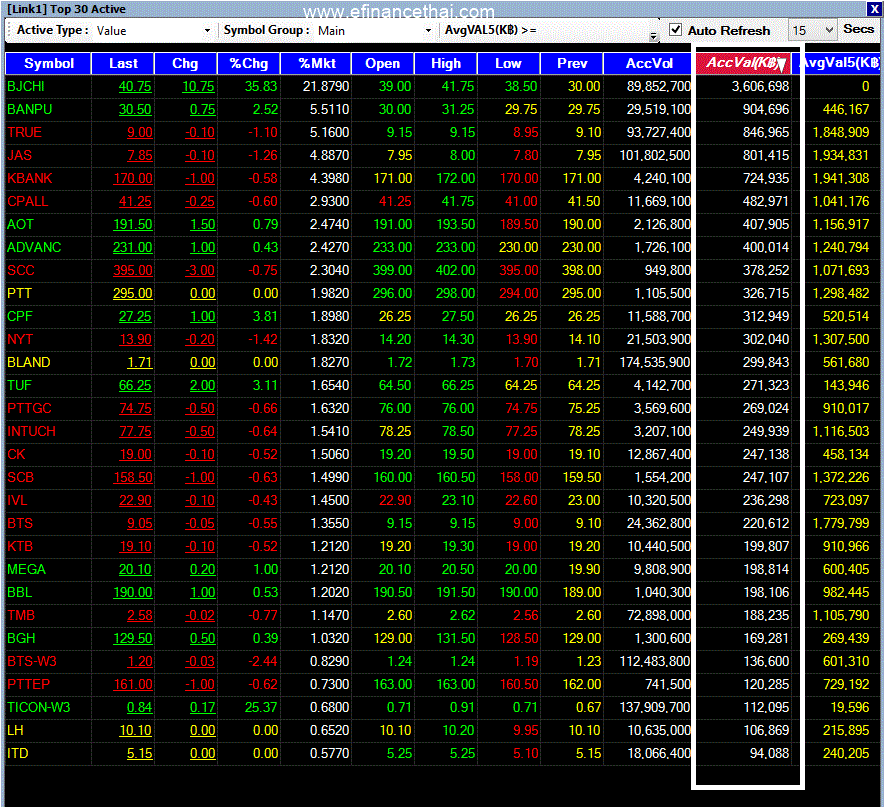
Task: Select the SCC symbol
Action: [21, 270]
